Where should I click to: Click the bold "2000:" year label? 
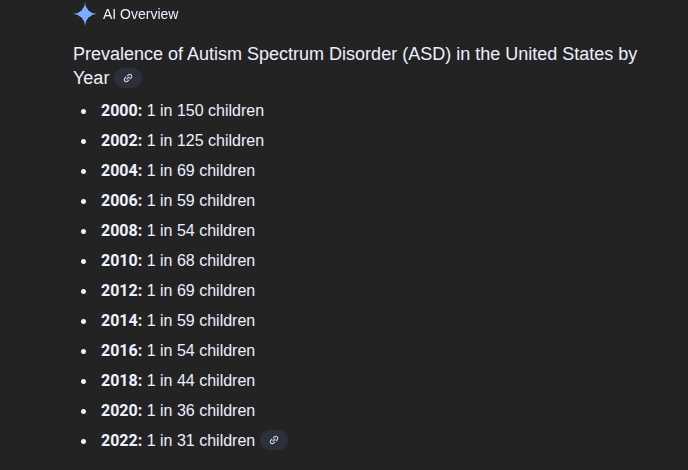tap(121, 110)
